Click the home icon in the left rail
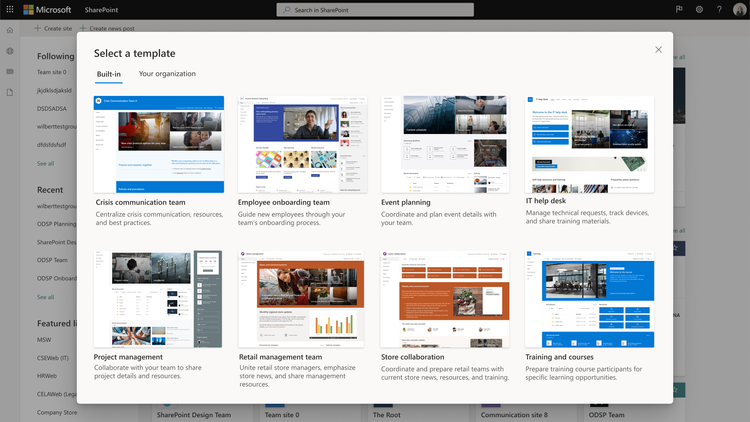Image resolution: width=750 pixels, height=422 pixels. (x=10, y=30)
